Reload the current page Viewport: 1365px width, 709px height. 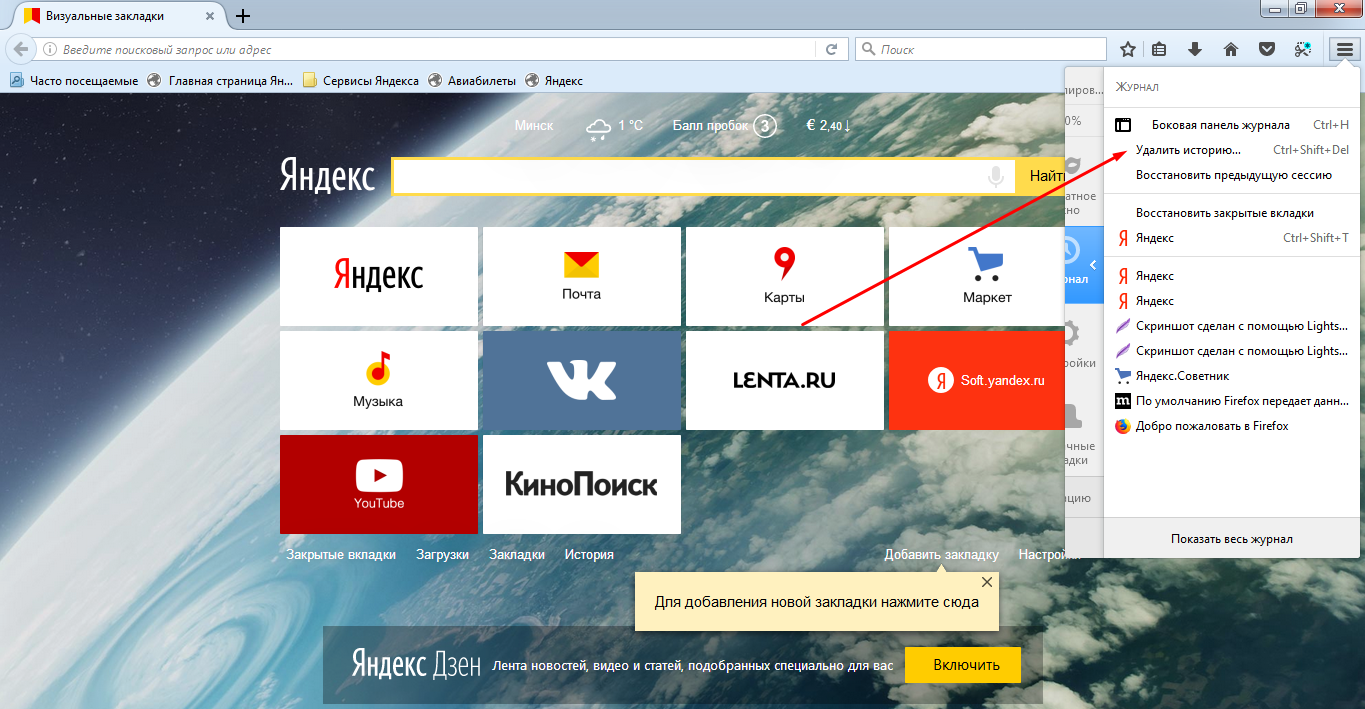pos(831,49)
